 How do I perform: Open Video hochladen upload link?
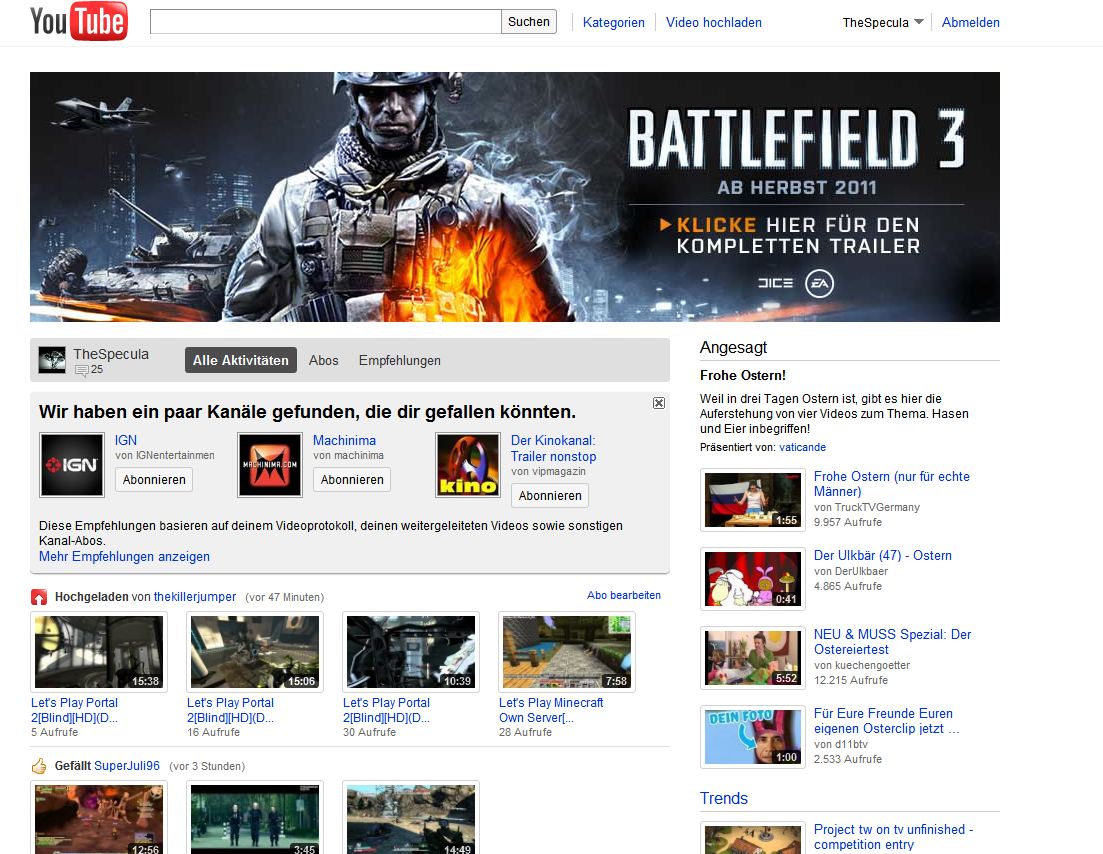[713, 23]
